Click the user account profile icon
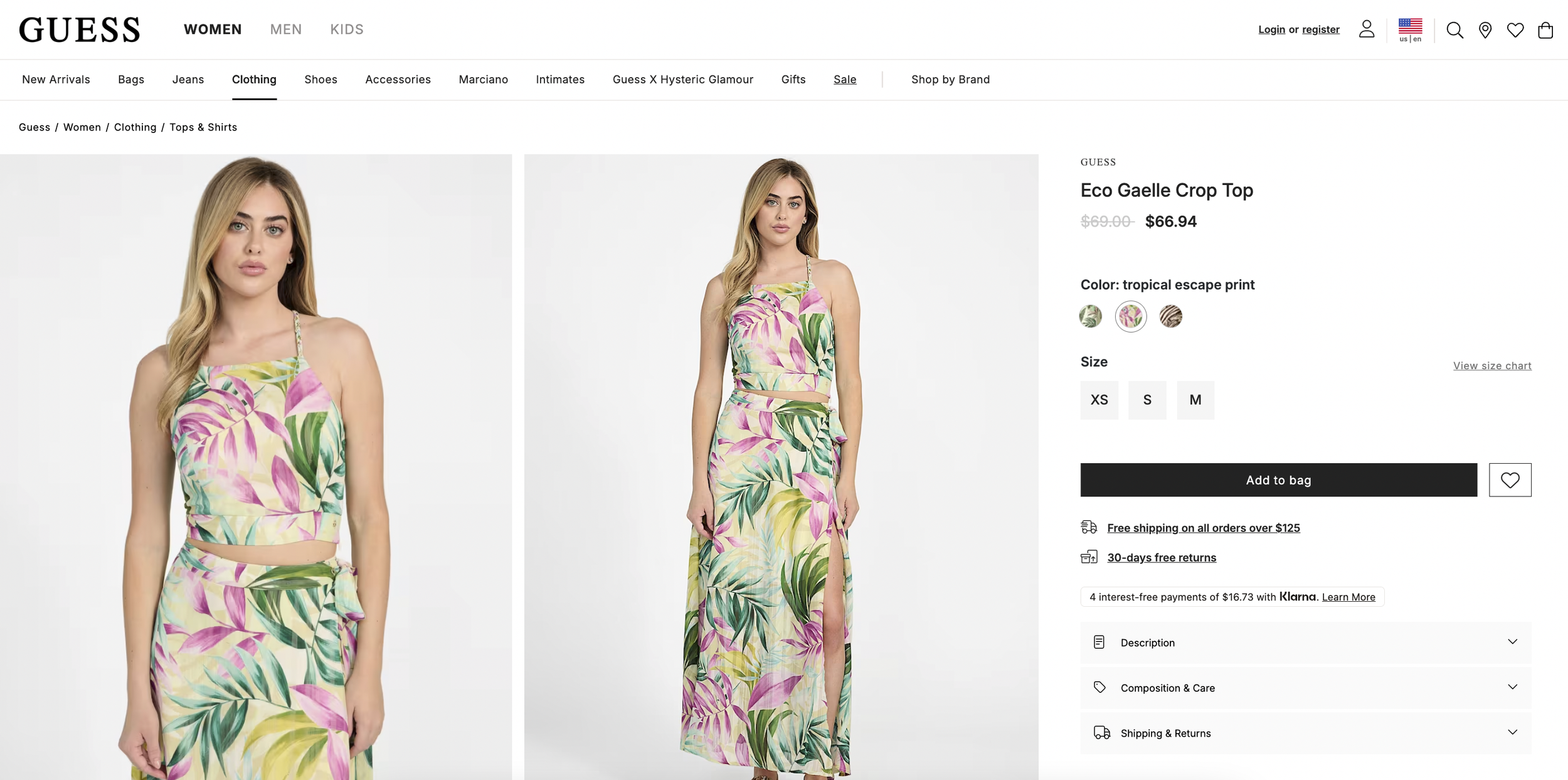This screenshot has height=780, width=1568. point(1366,29)
